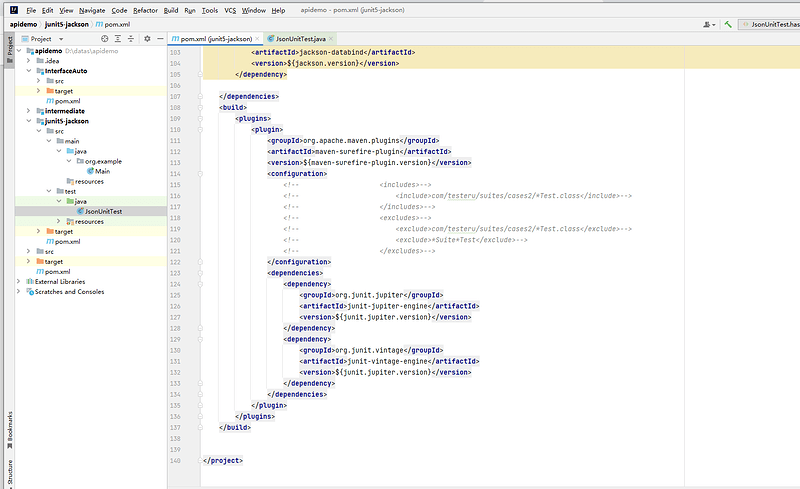Click the Main class icon in tree
Viewport: 800px width, 489px height.
pos(90,172)
